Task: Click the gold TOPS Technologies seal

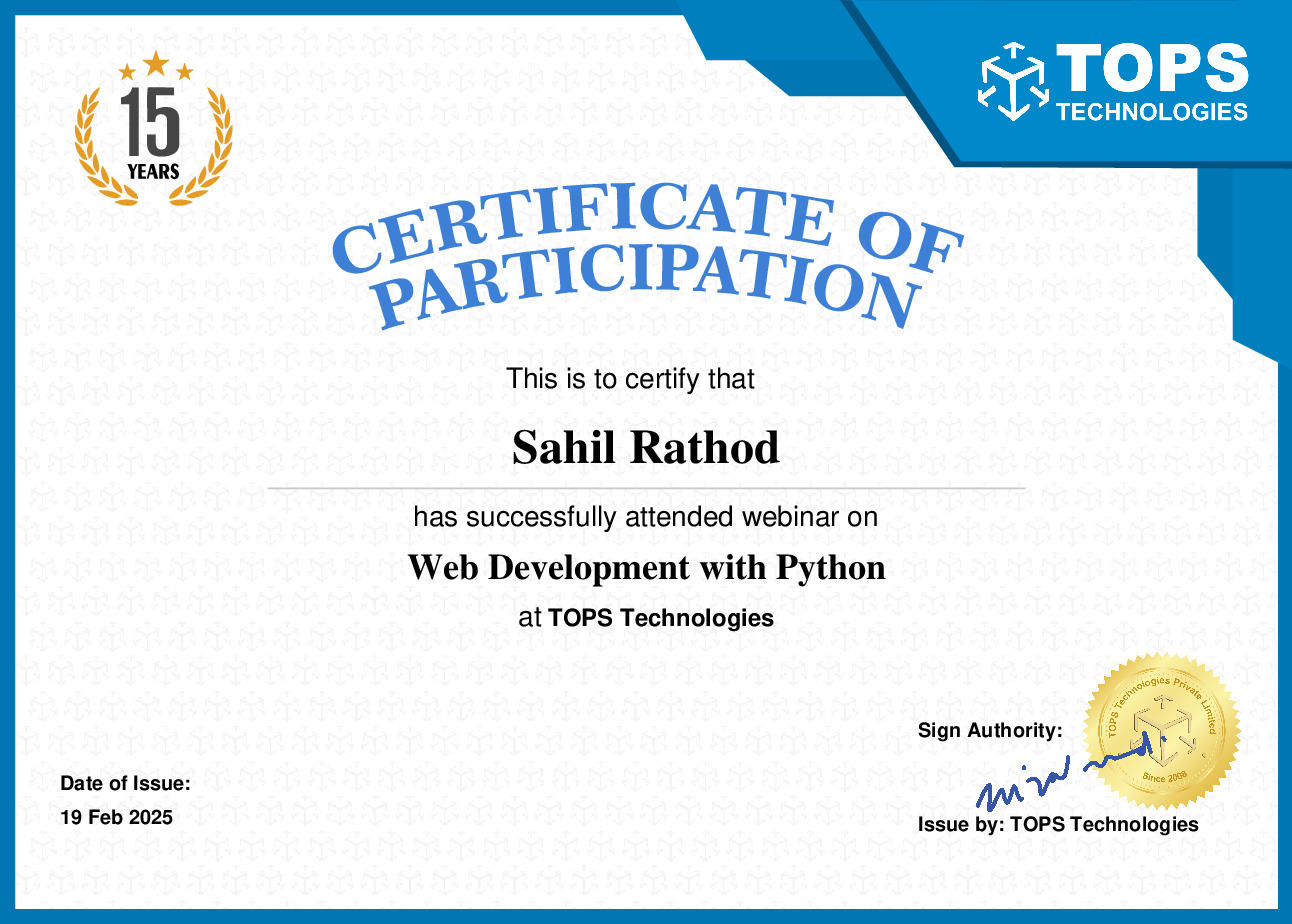Action: 1162,731
